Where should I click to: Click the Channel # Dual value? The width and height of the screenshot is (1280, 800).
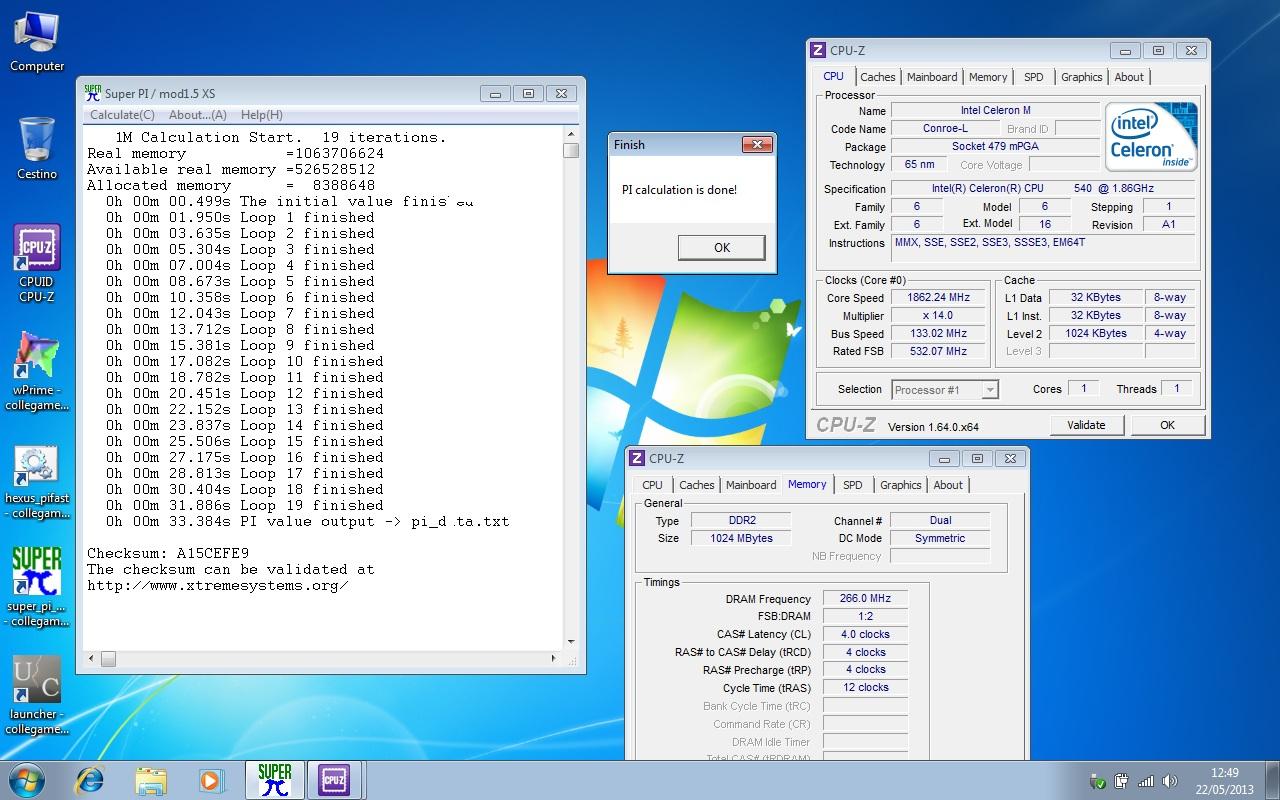click(x=940, y=520)
